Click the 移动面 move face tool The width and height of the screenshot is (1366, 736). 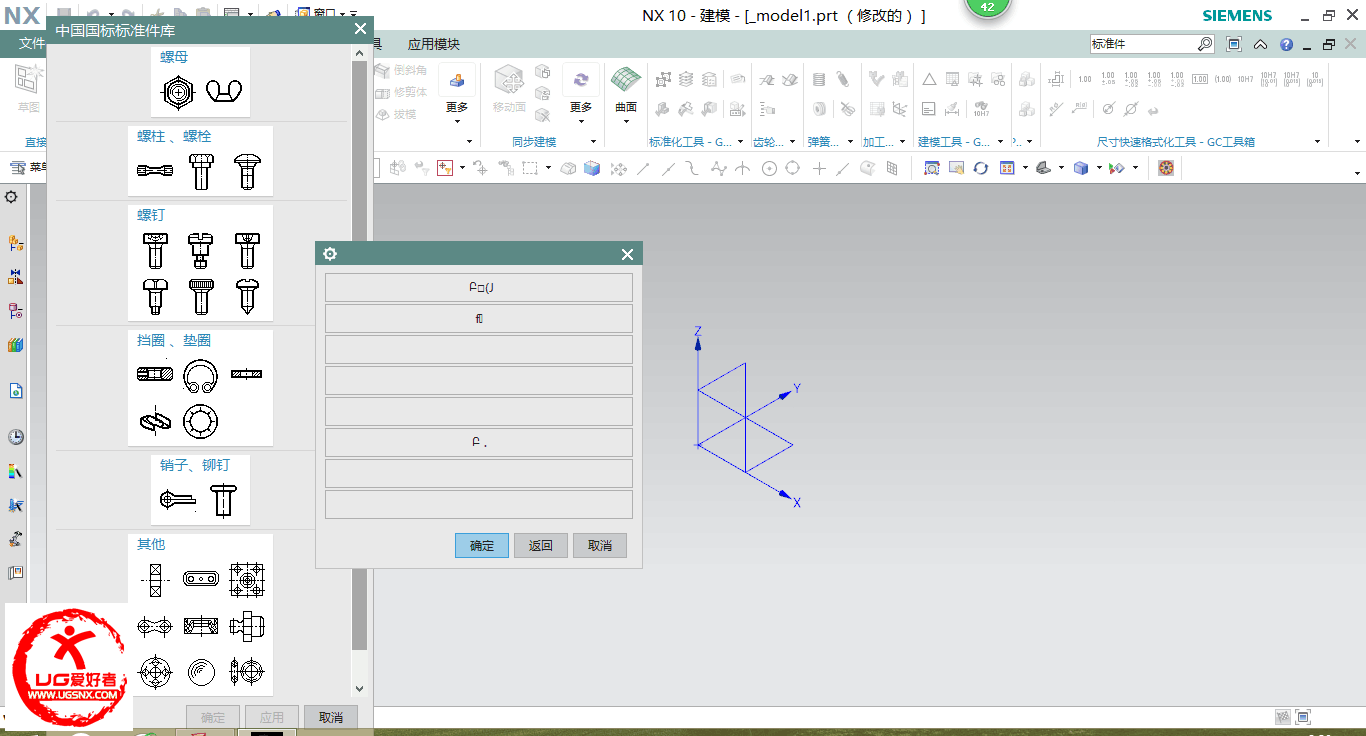pyautogui.click(x=509, y=81)
